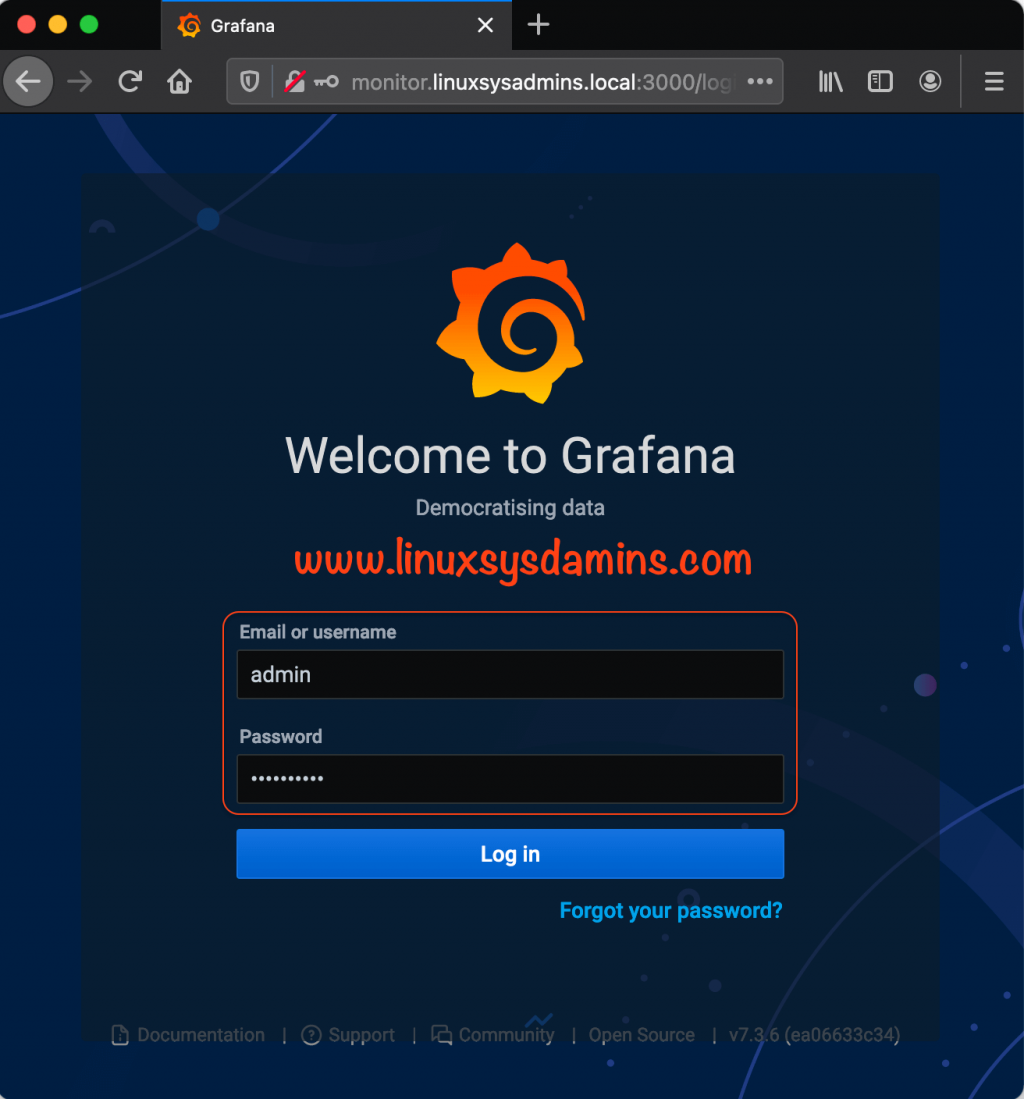The height and width of the screenshot is (1099, 1024).
Task: Open tracking protection shield in address bar
Action: (x=250, y=81)
